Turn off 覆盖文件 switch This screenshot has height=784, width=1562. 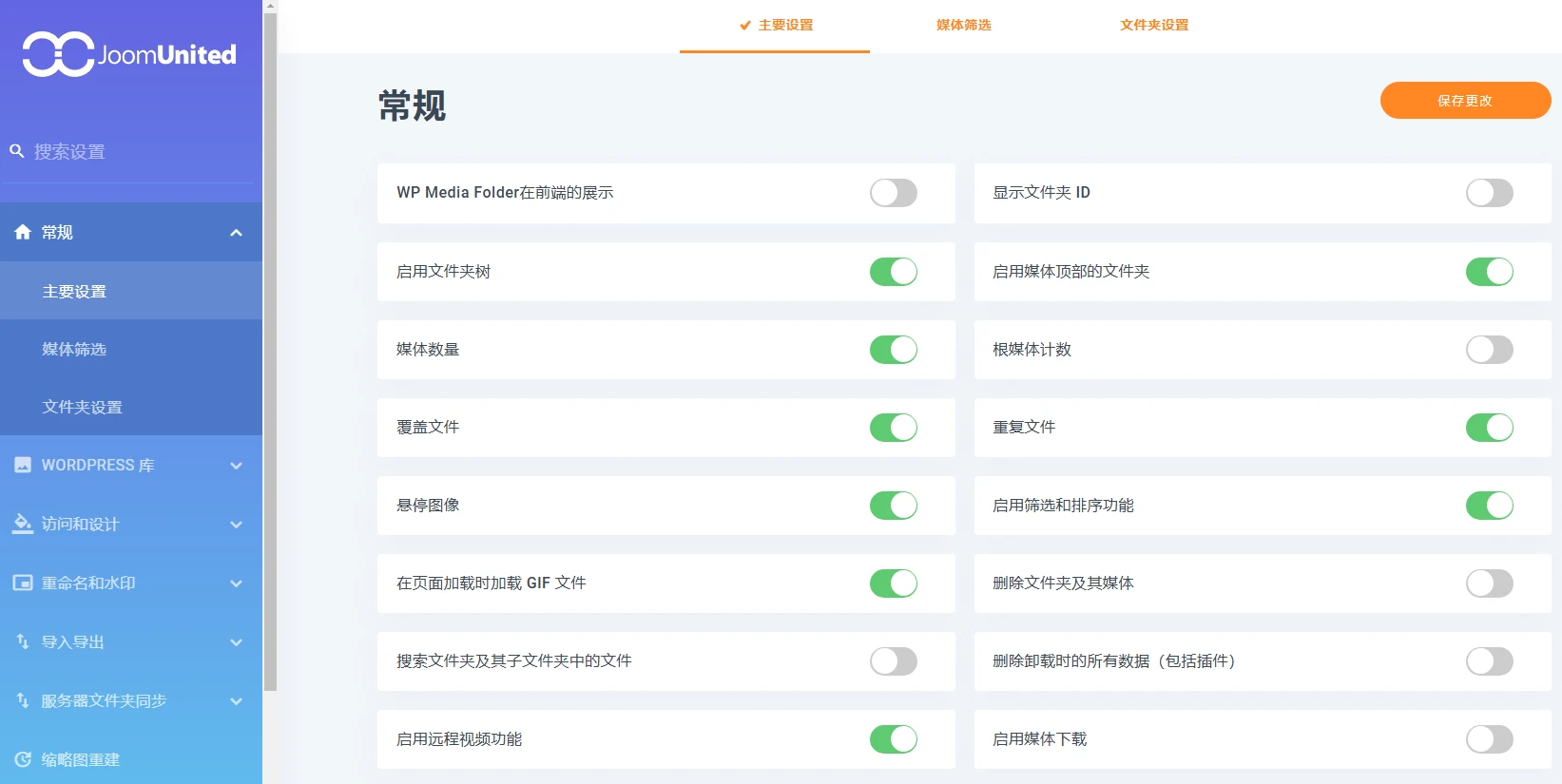tap(894, 428)
